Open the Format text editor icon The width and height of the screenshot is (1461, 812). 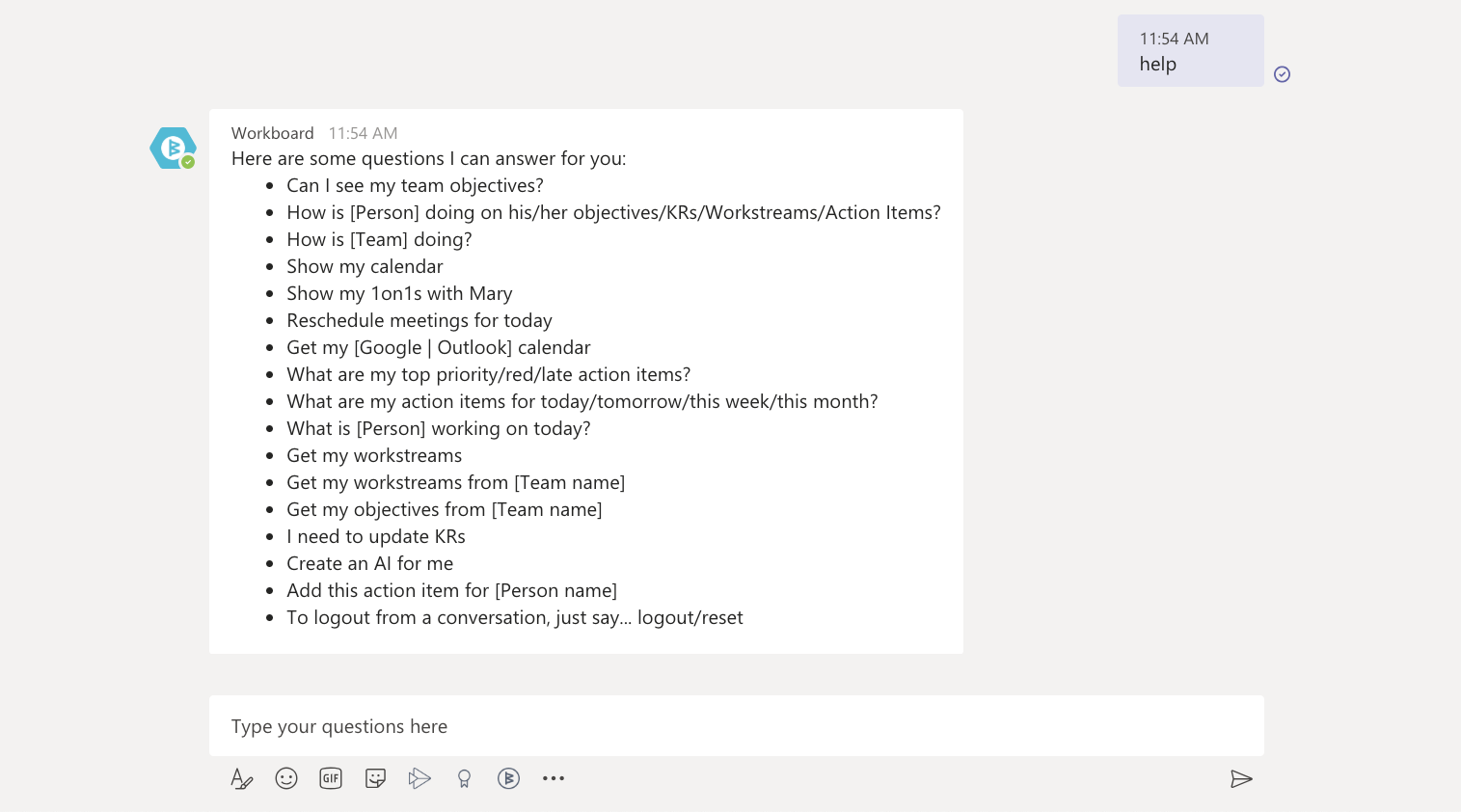click(241, 779)
